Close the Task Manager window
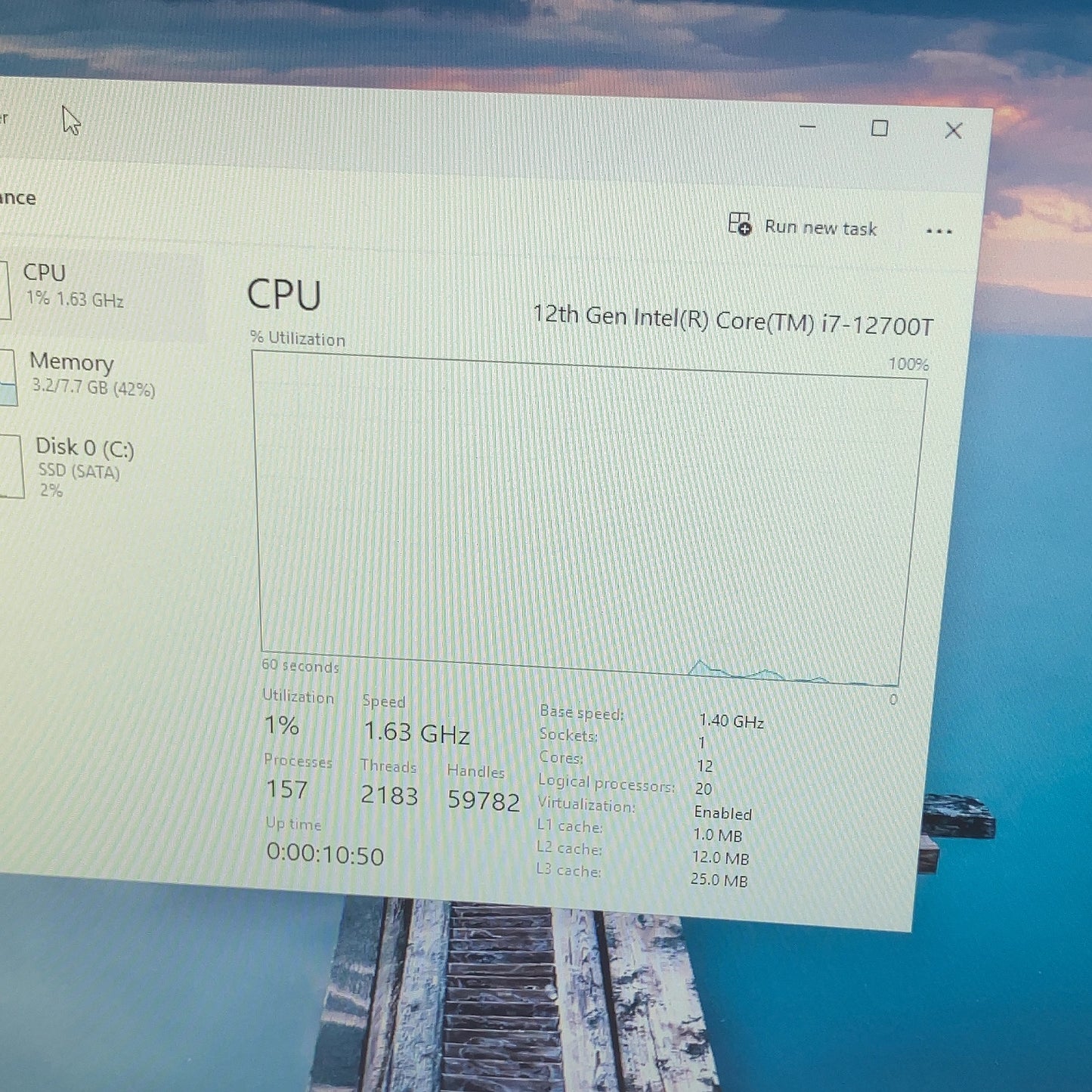This screenshot has height=1092, width=1092. click(x=954, y=131)
